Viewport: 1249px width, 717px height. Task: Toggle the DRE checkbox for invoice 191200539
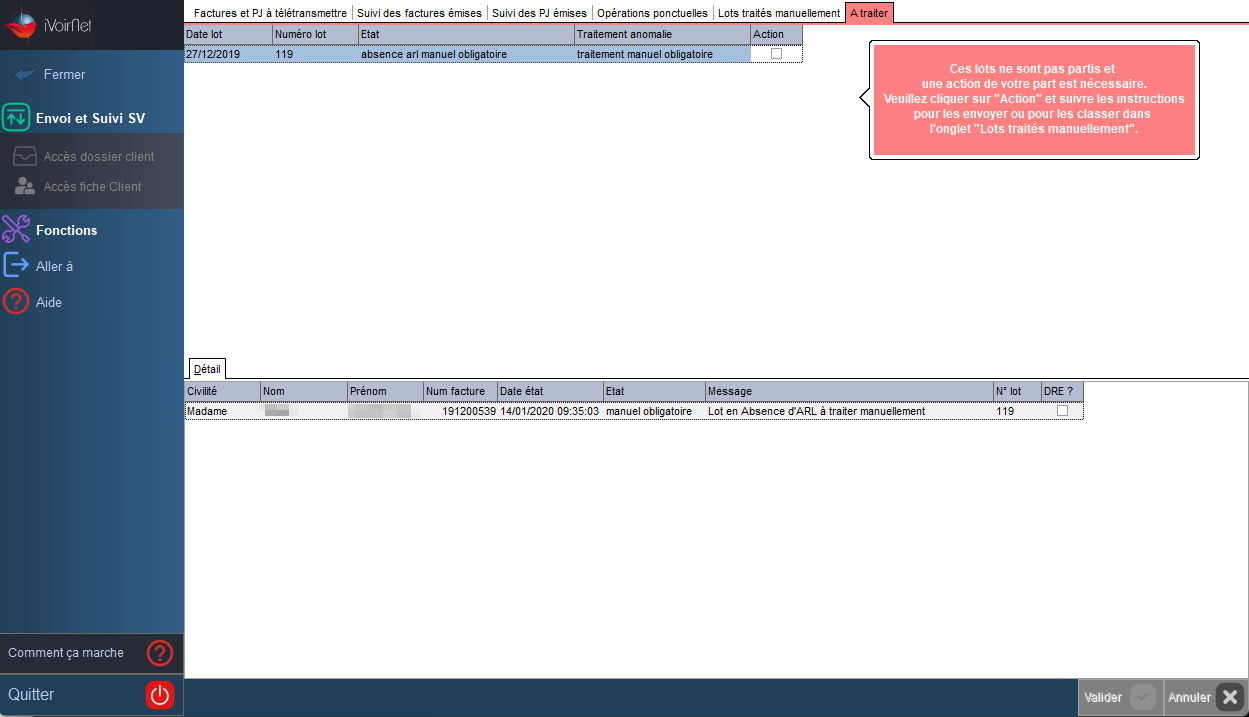tap(1062, 411)
